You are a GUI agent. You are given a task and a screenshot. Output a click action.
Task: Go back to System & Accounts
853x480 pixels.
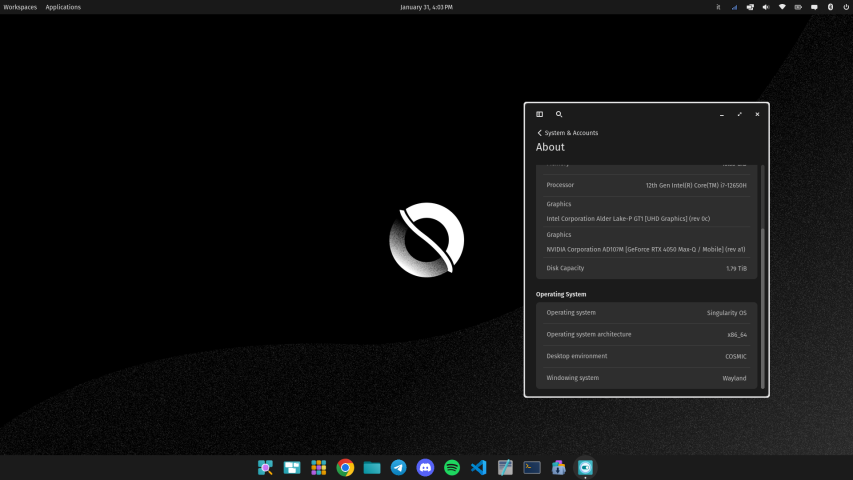coord(567,133)
